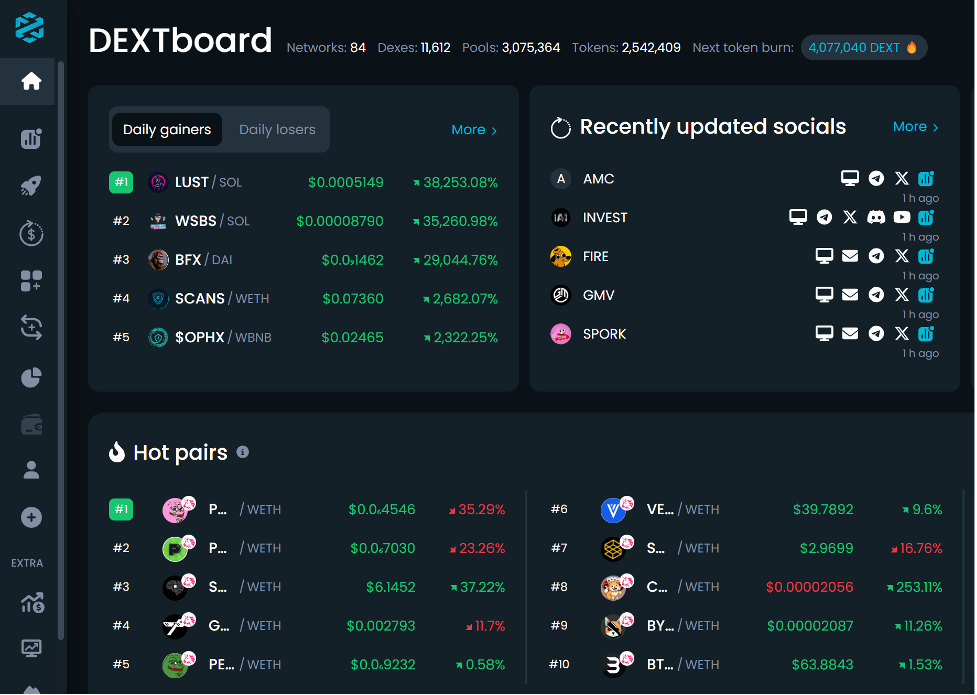The image size is (977, 695).
Task: Expand More in Daily gainers panel
Action: 474,129
